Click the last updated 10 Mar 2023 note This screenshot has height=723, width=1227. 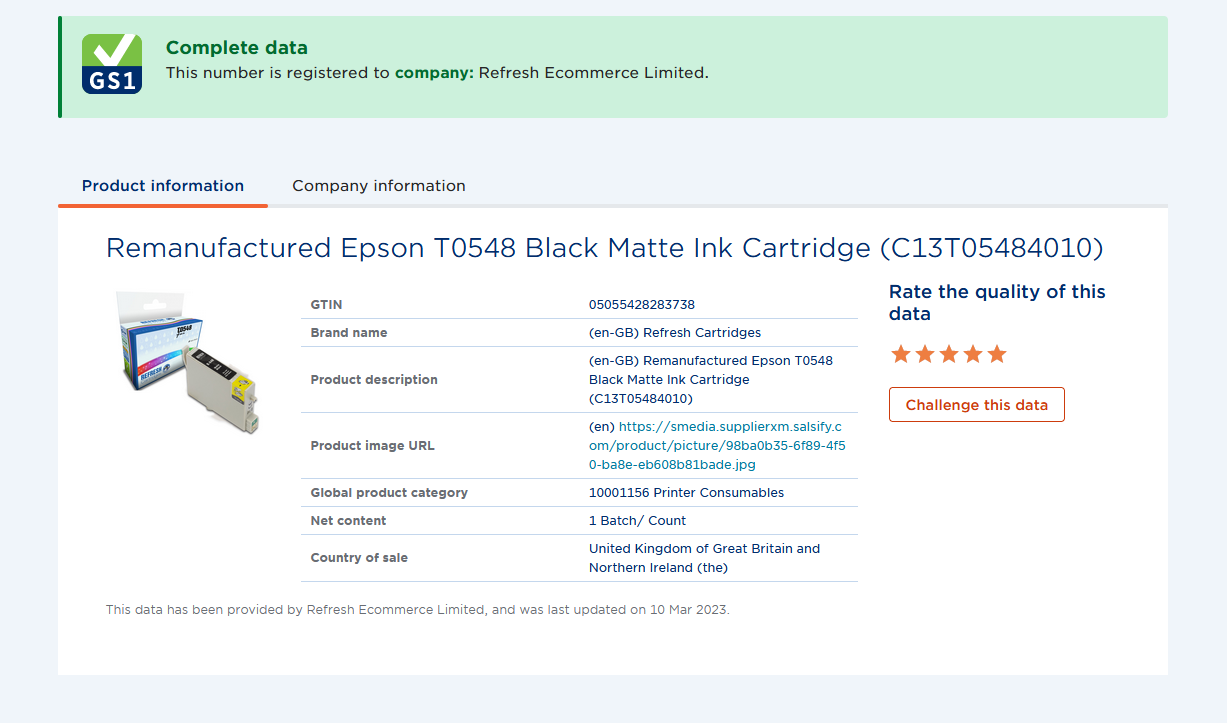(x=418, y=609)
